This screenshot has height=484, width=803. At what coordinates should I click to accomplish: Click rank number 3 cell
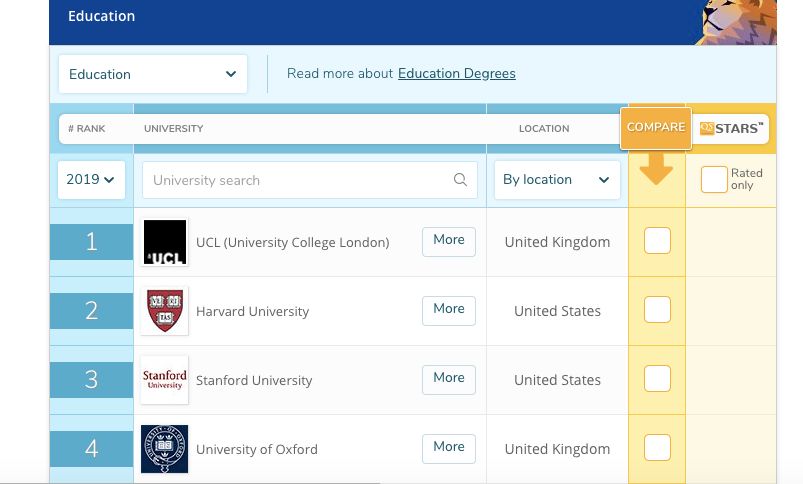coord(91,380)
